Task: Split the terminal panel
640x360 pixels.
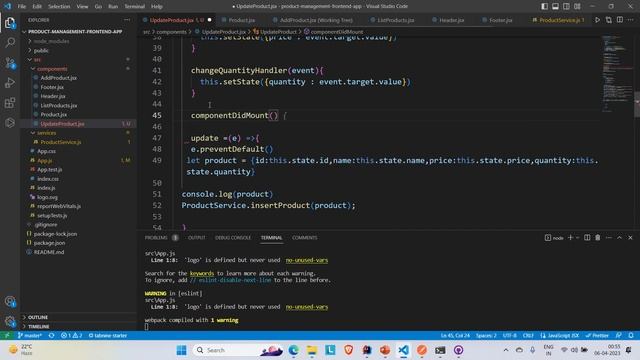Action: coord(587,238)
